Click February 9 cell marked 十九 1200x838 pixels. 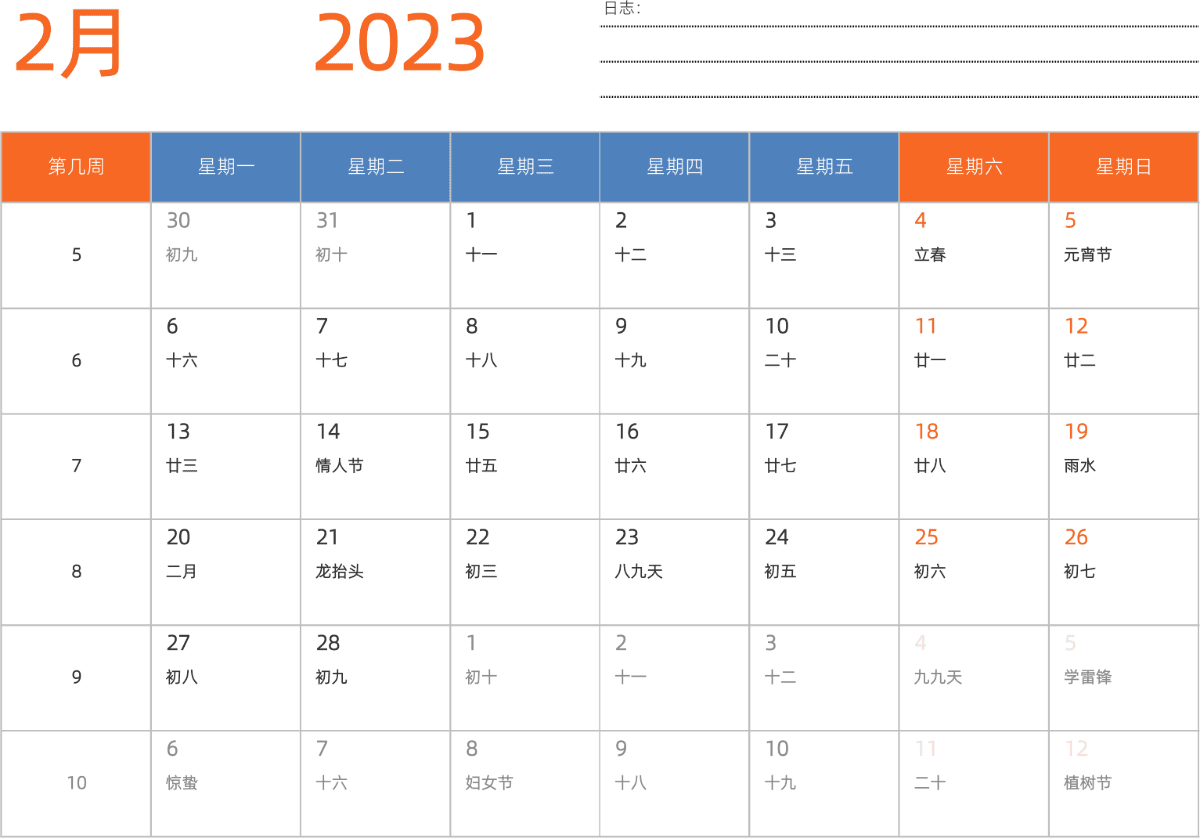point(675,361)
